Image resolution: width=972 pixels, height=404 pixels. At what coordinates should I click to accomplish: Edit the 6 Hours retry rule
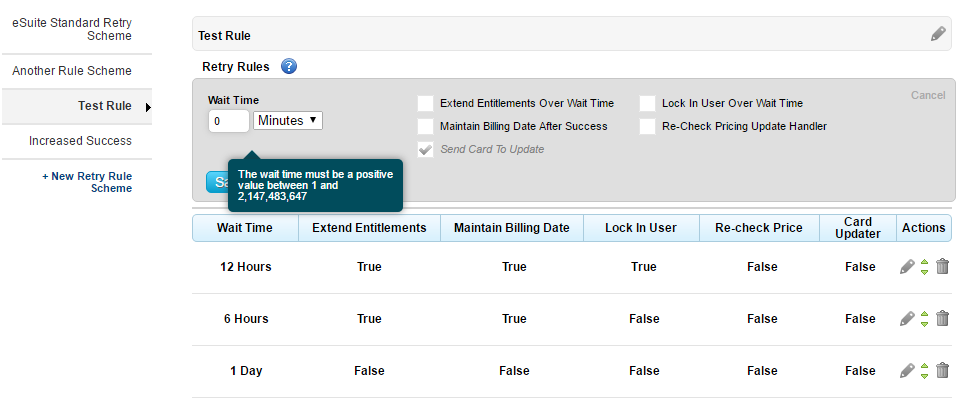pyautogui.click(x=907, y=319)
